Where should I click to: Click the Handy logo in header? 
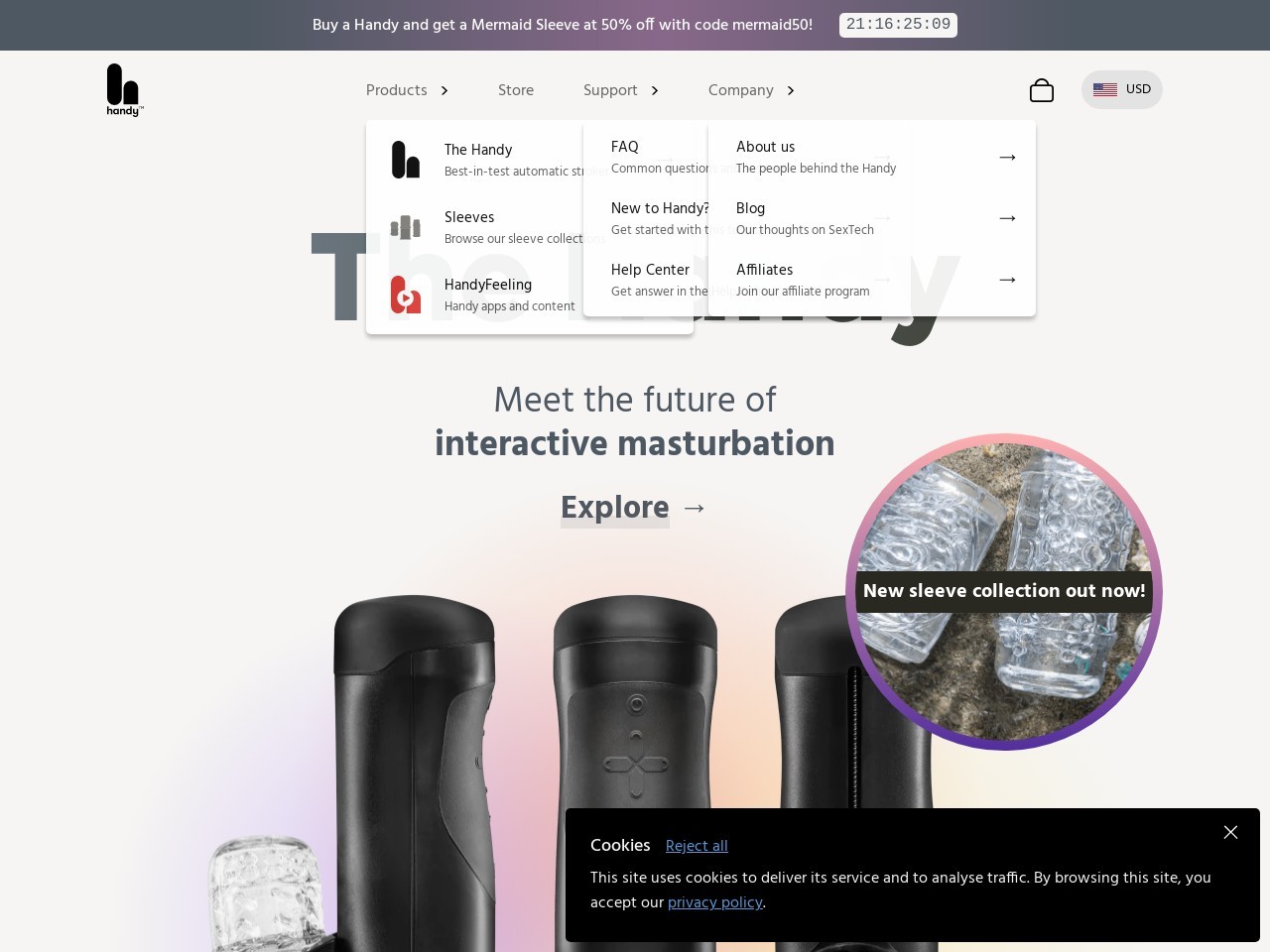(124, 89)
